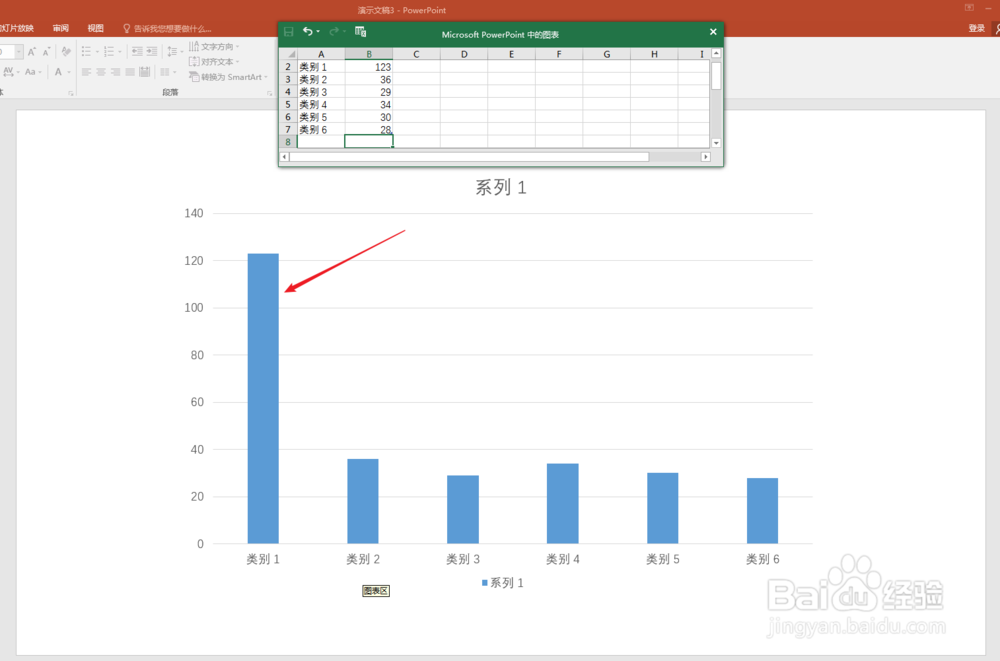Align text right in the paragraph group
The image size is (1000, 661).
[115, 72]
